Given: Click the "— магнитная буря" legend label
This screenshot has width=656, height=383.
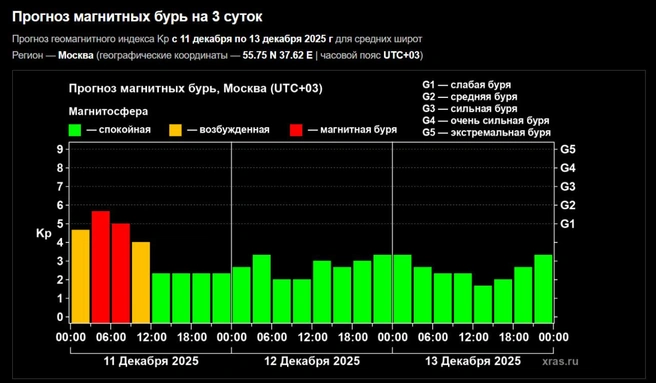Looking at the screenshot, I should click(x=352, y=130).
